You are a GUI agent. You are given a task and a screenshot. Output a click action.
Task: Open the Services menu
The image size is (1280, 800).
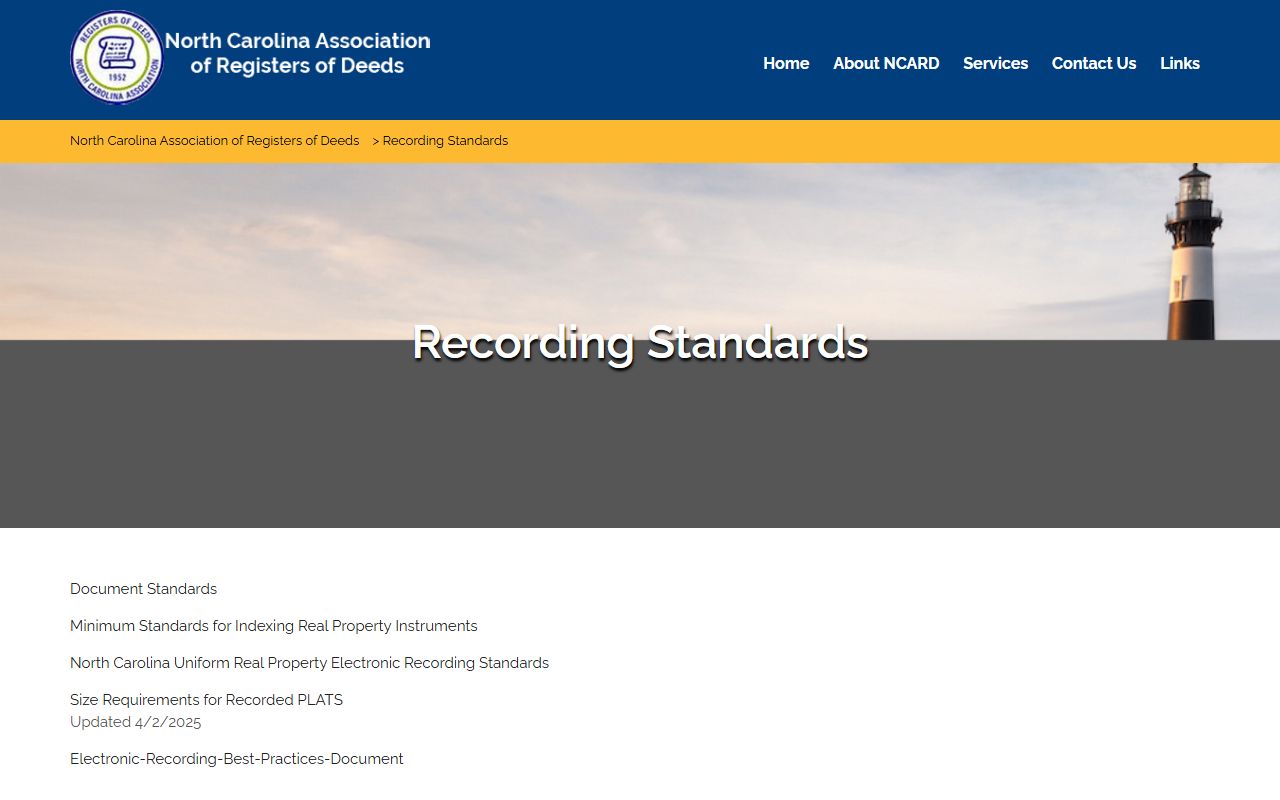click(995, 63)
